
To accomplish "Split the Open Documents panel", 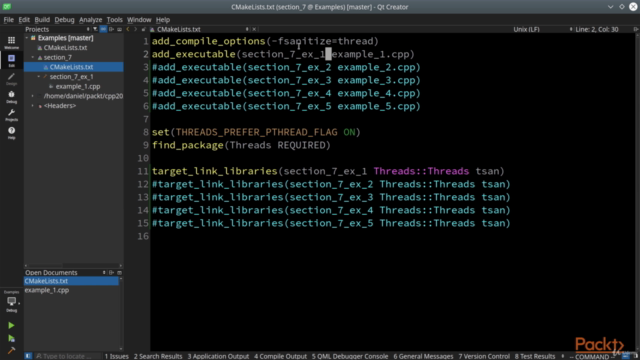I will click(x=111, y=273).
